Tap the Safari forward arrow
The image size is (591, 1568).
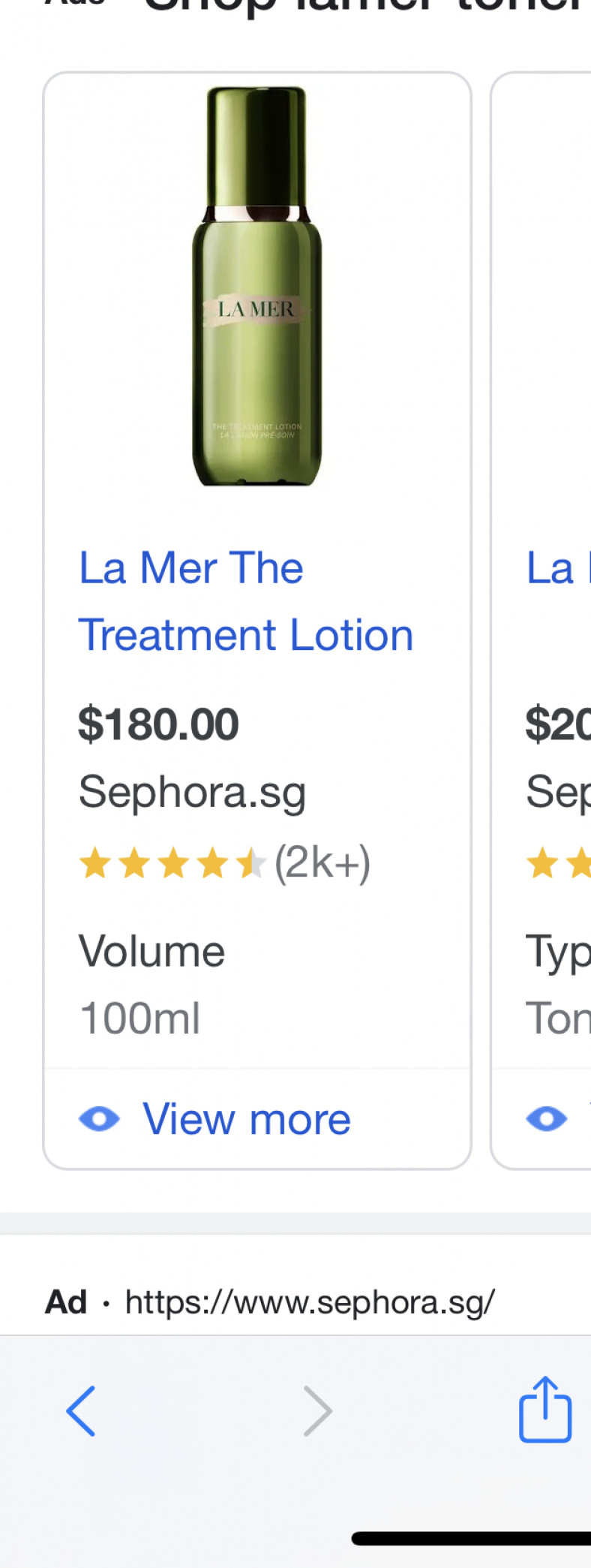pos(317,1410)
